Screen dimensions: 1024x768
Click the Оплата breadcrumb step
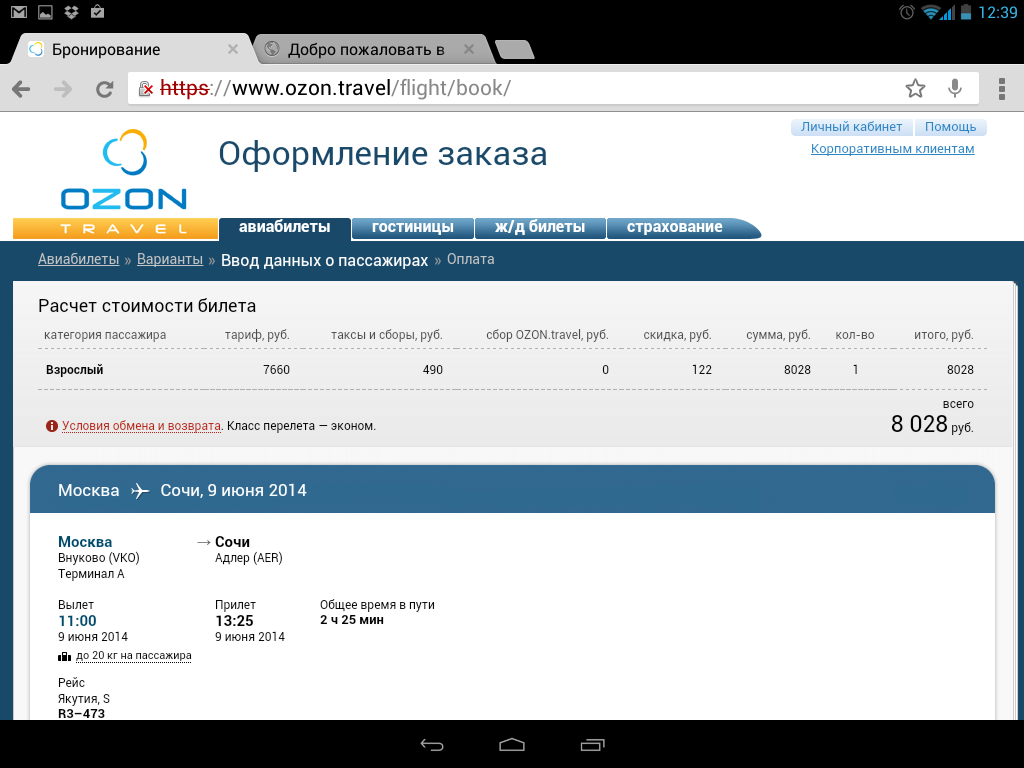pyautogui.click(x=470, y=259)
